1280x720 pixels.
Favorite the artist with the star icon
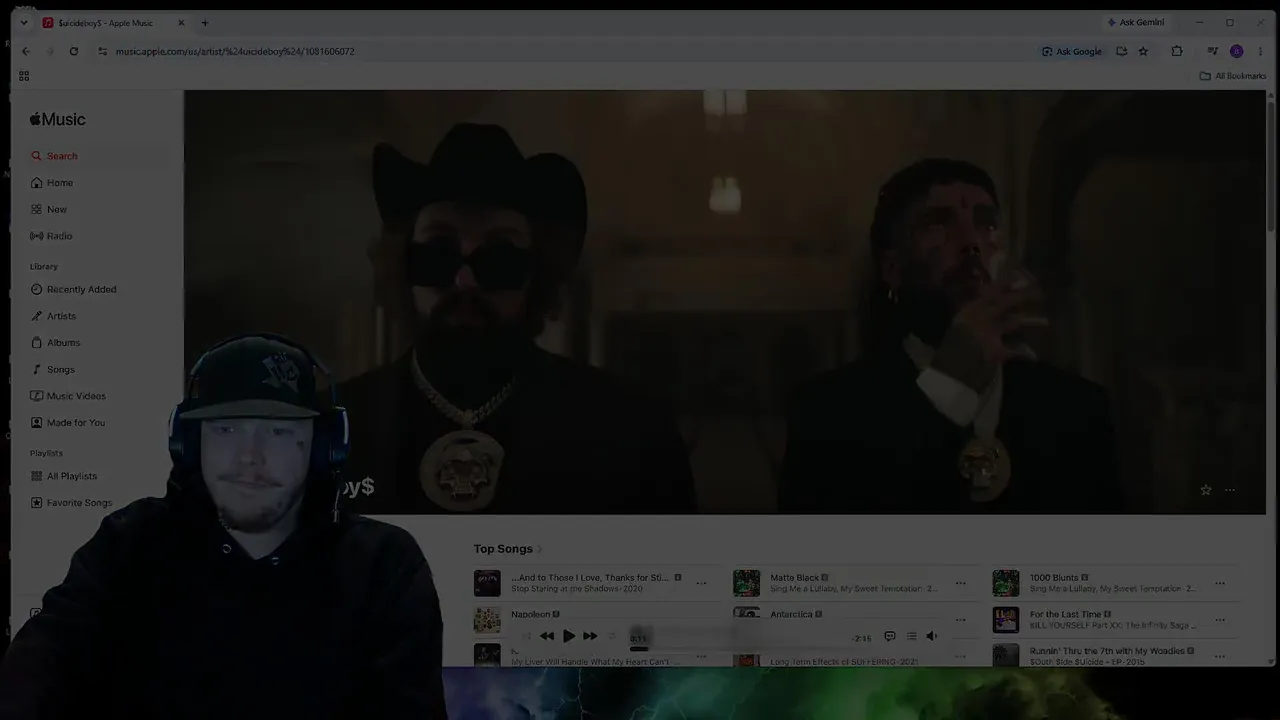(1205, 490)
